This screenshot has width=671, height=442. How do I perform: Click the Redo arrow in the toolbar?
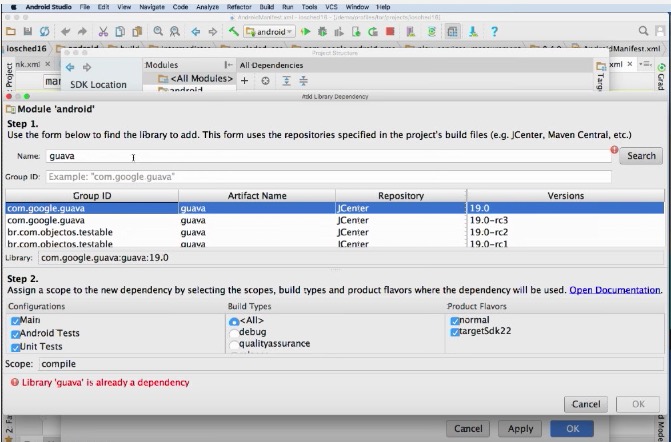coord(82,32)
